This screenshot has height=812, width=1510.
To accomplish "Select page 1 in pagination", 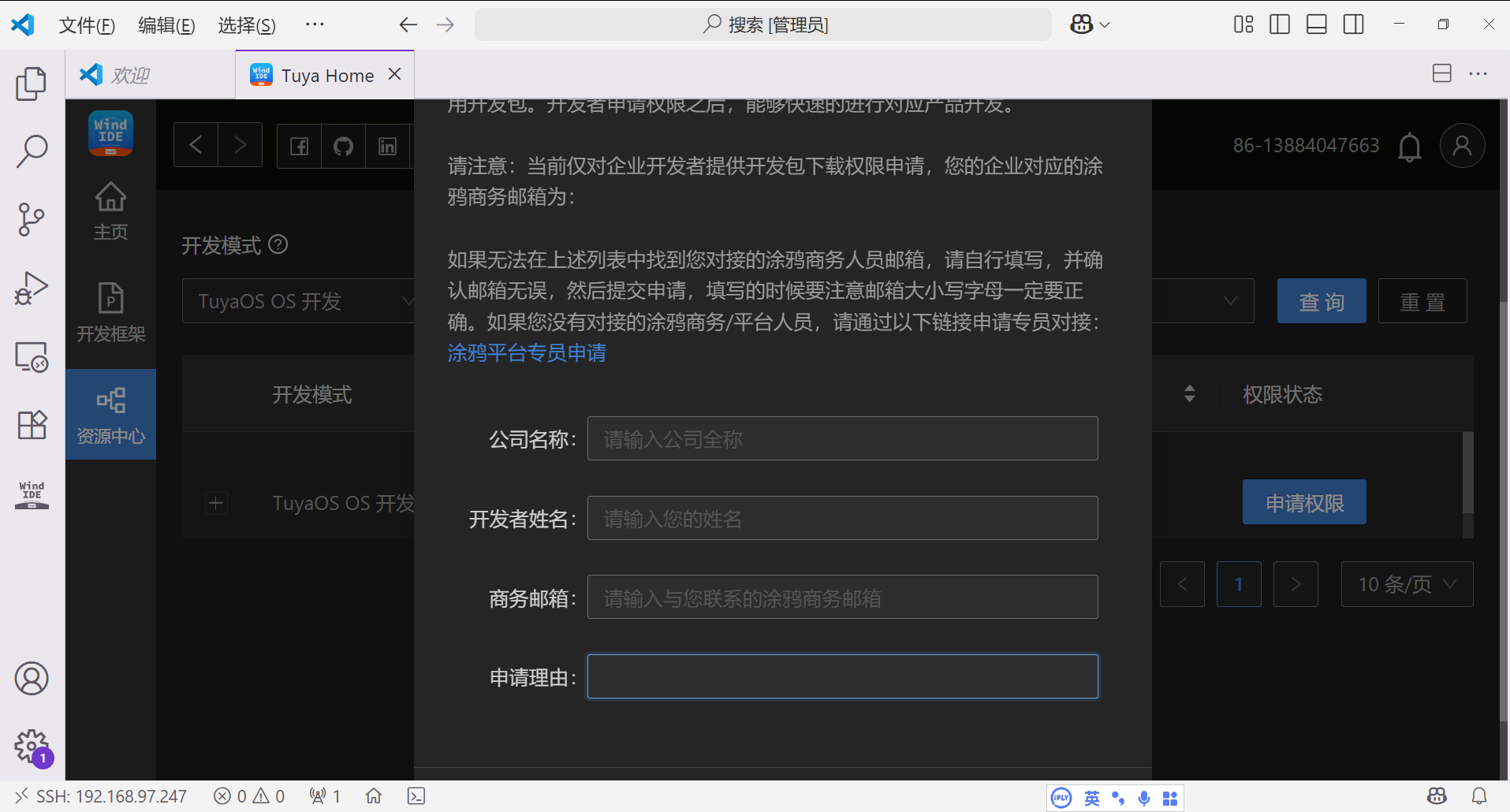I will [1239, 584].
